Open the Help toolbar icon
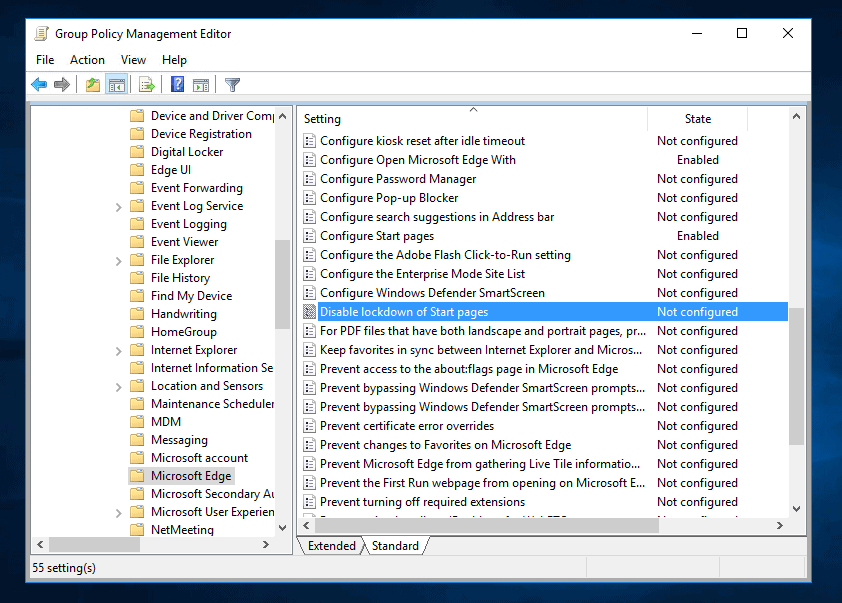This screenshot has height=603, width=842. click(x=177, y=84)
